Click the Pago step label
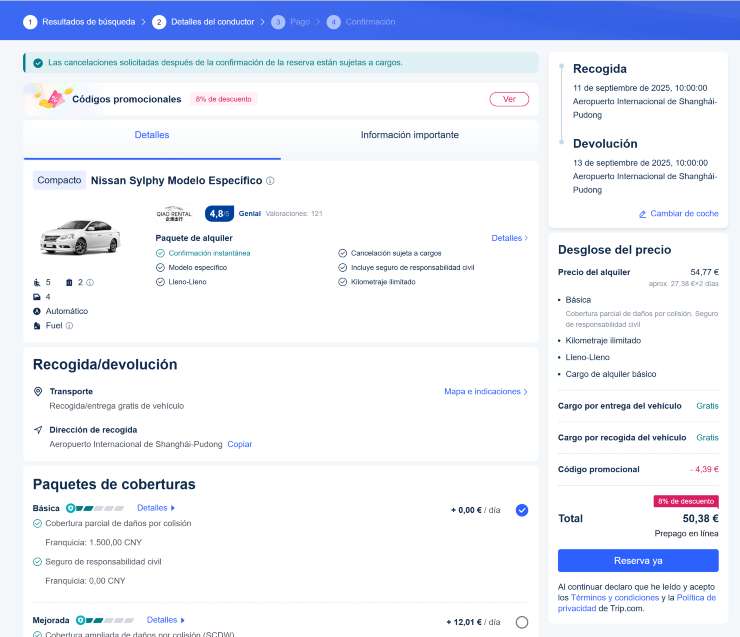 (300, 22)
